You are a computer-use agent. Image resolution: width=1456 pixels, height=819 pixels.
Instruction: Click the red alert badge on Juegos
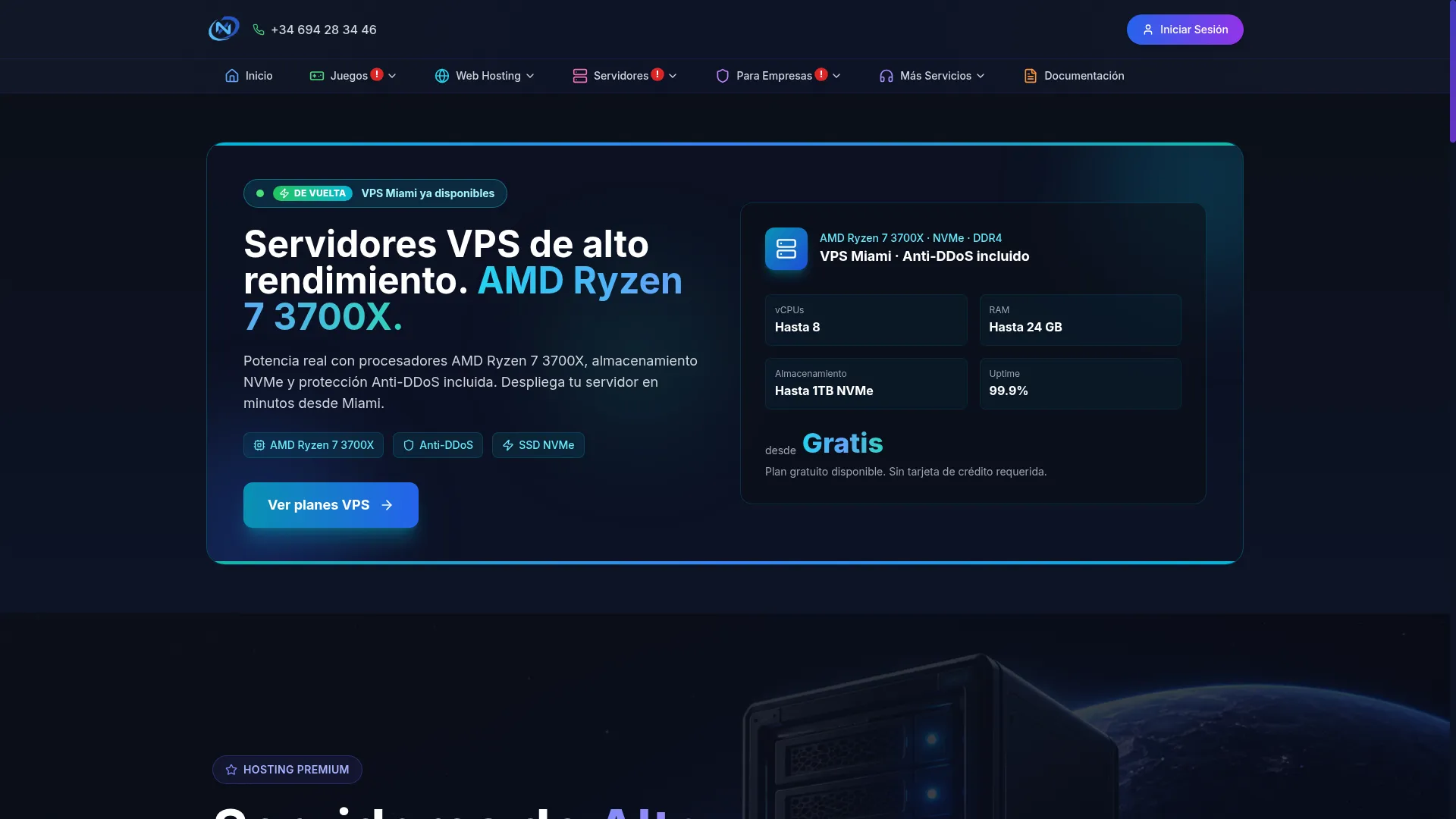[377, 74]
